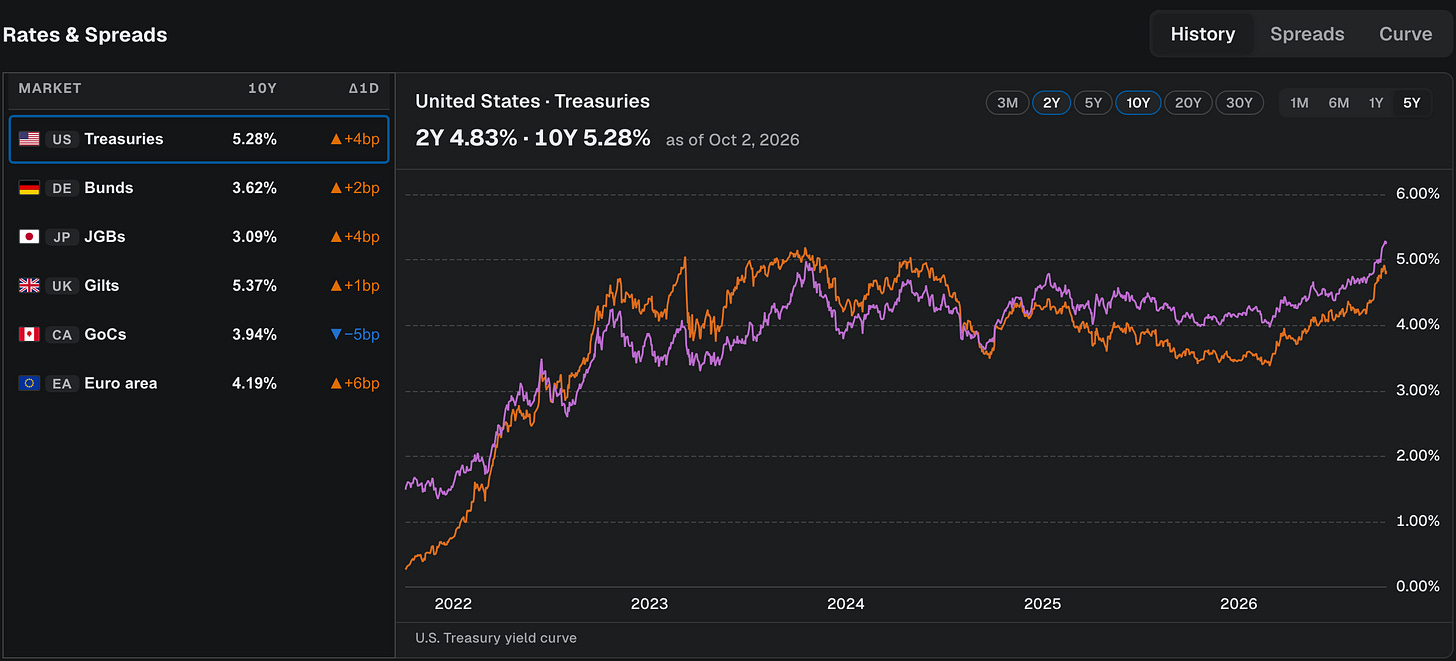Viewport: 1456px width, 661px height.
Task: Click the as of Oct 2, 2026 date
Action: (x=733, y=140)
